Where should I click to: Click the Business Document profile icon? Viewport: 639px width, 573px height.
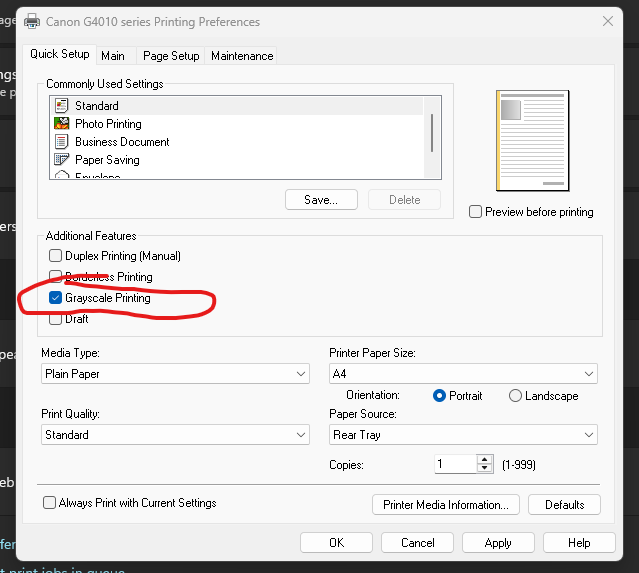62,141
